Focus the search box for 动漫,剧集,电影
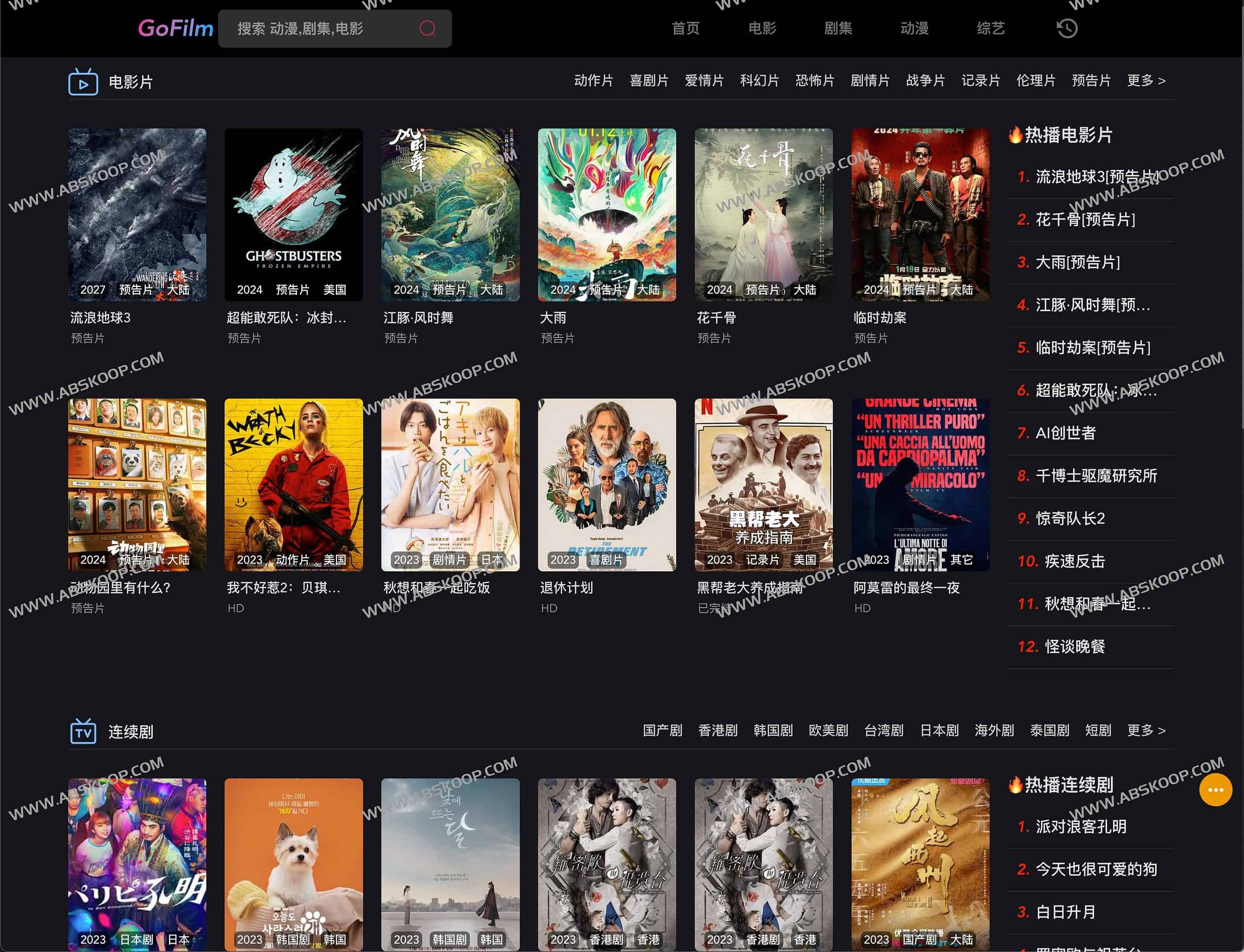This screenshot has width=1244, height=952. (x=317, y=28)
